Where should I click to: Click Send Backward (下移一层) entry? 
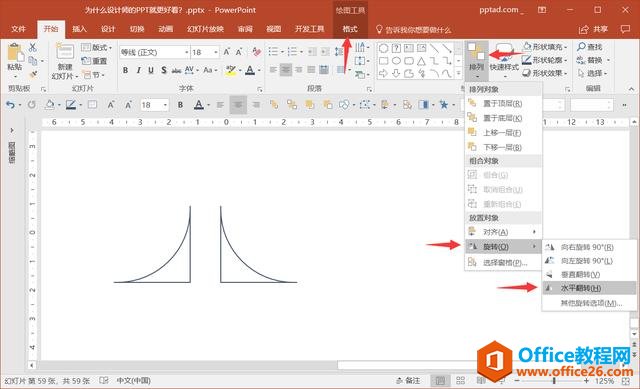503,147
